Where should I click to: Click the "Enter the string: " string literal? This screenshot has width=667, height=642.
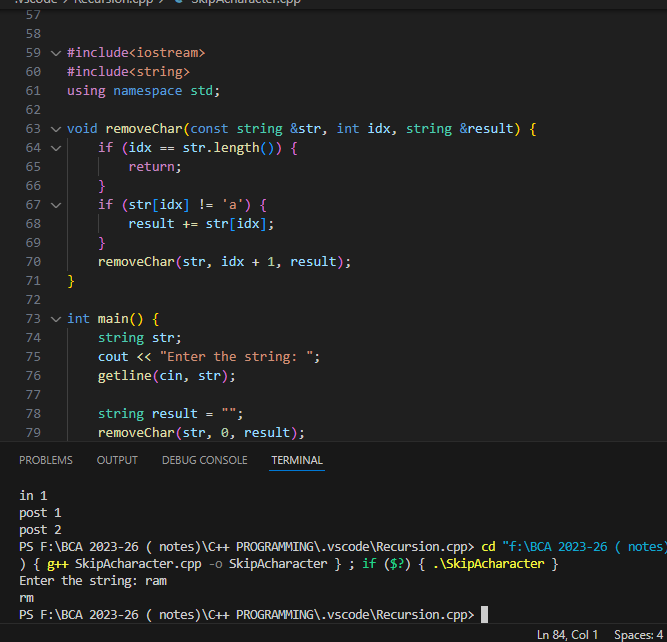tap(237, 357)
